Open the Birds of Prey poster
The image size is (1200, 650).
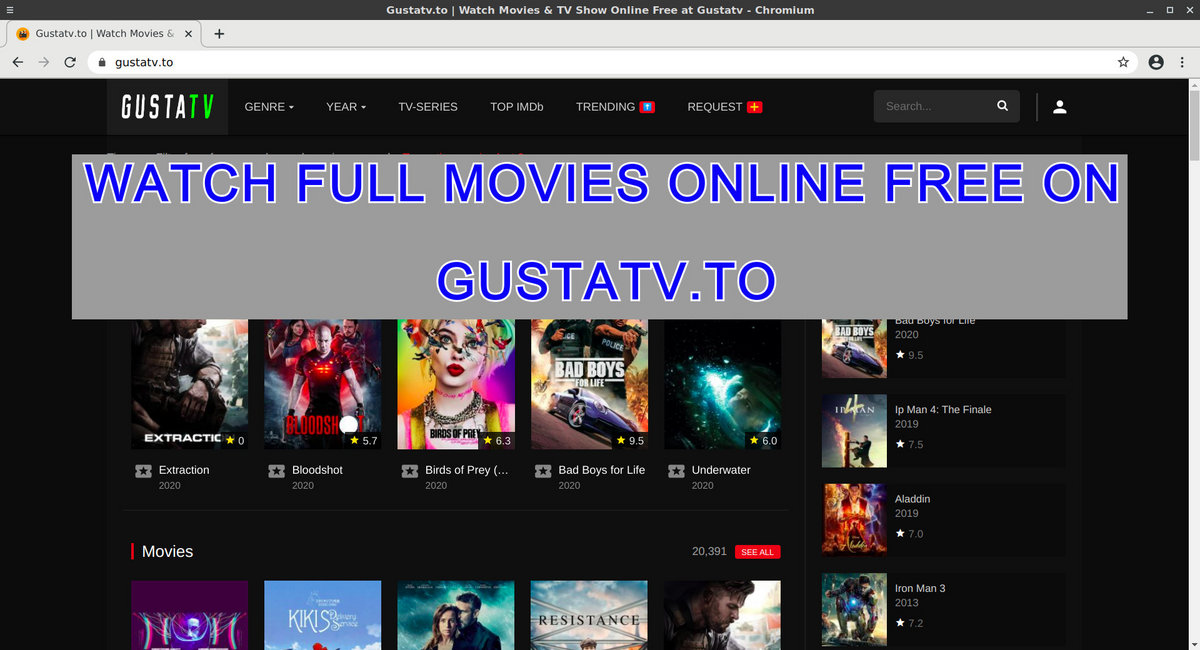[x=456, y=384]
